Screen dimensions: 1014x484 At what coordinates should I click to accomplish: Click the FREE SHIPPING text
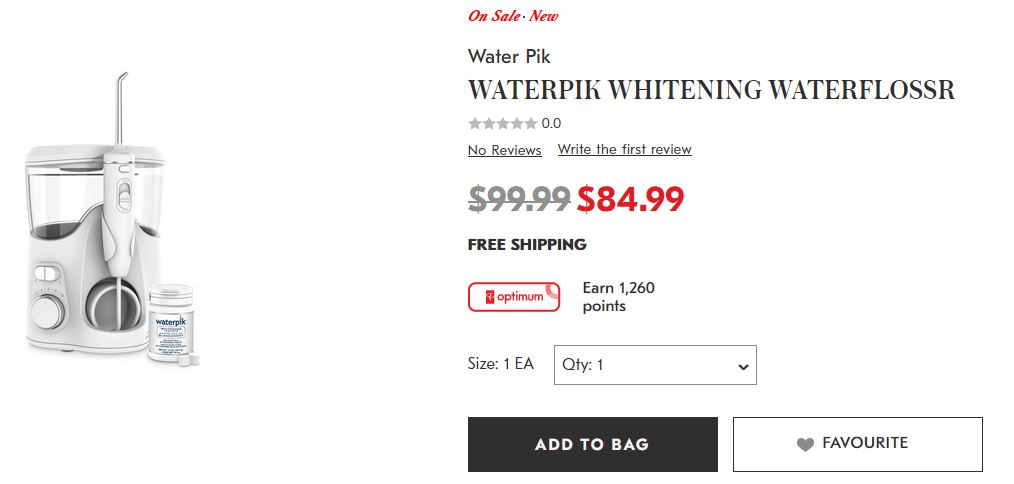click(527, 245)
